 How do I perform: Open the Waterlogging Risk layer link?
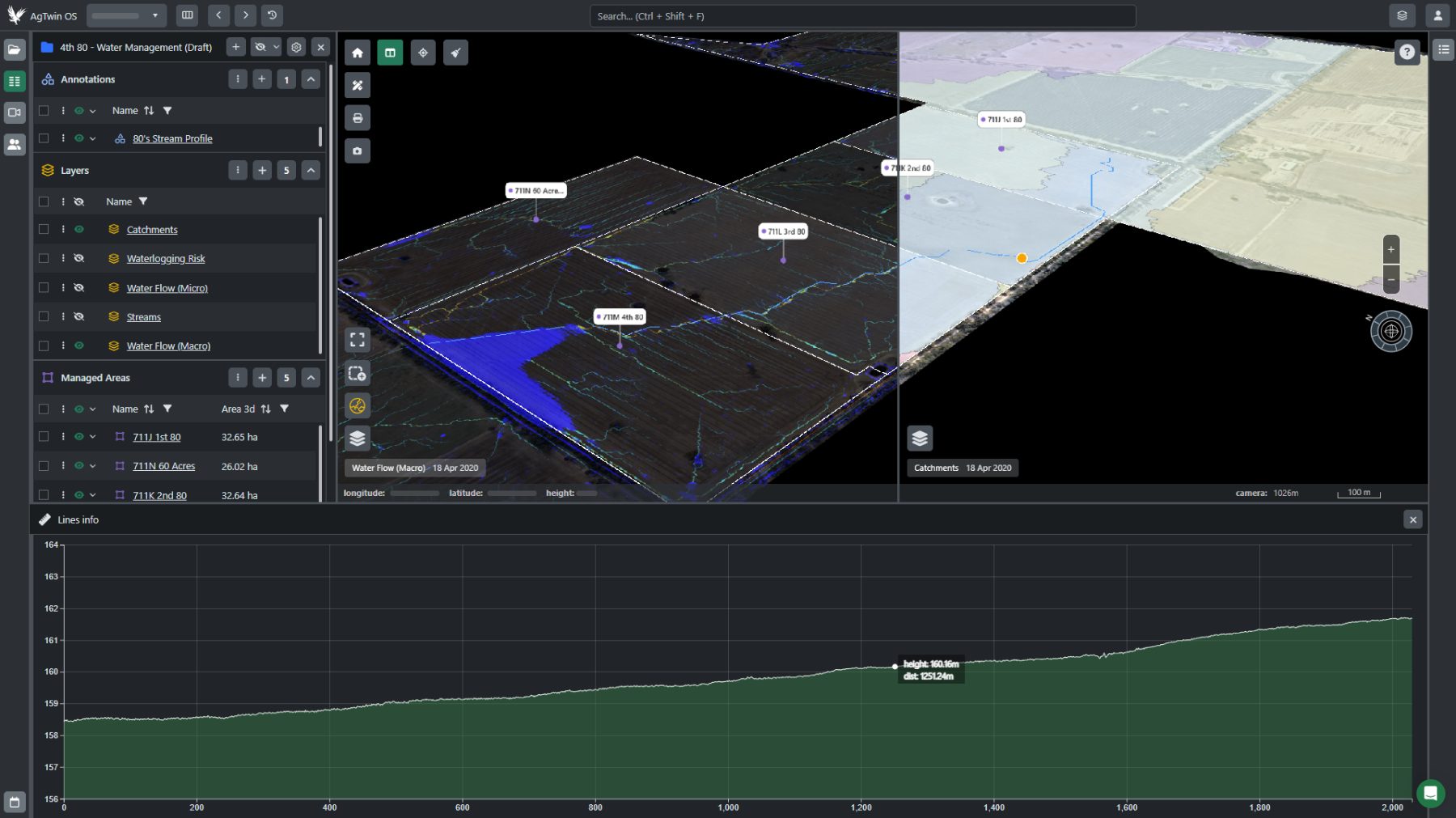tap(166, 259)
